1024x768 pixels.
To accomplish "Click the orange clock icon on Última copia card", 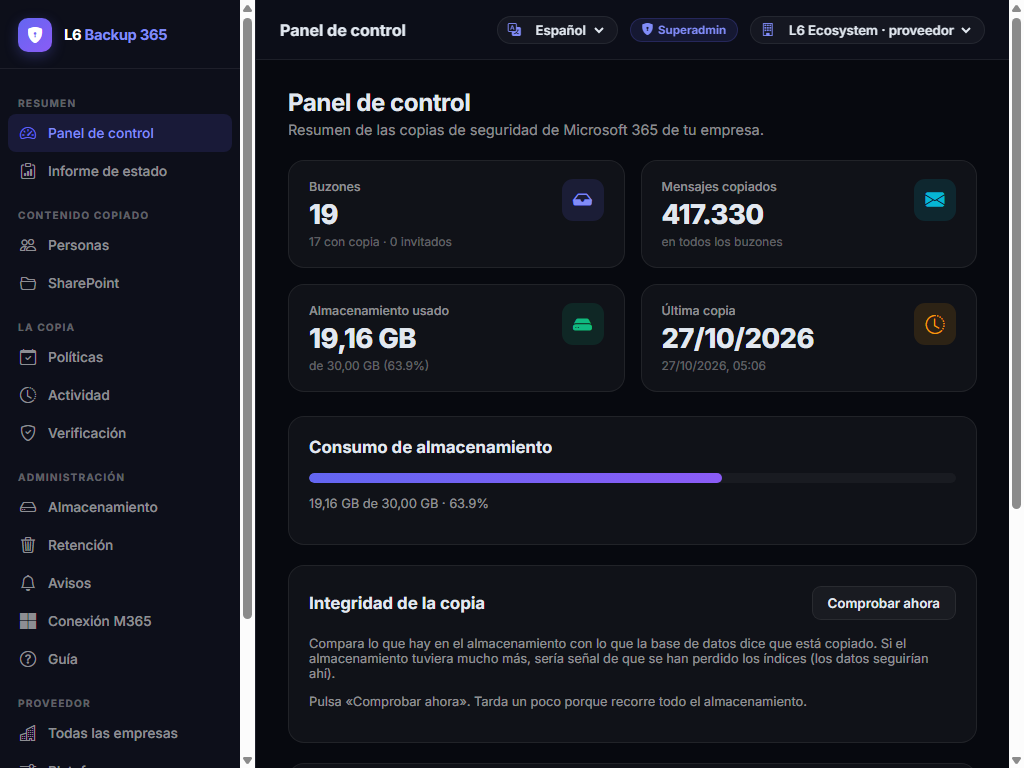I will pyautogui.click(x=935, y=324).
